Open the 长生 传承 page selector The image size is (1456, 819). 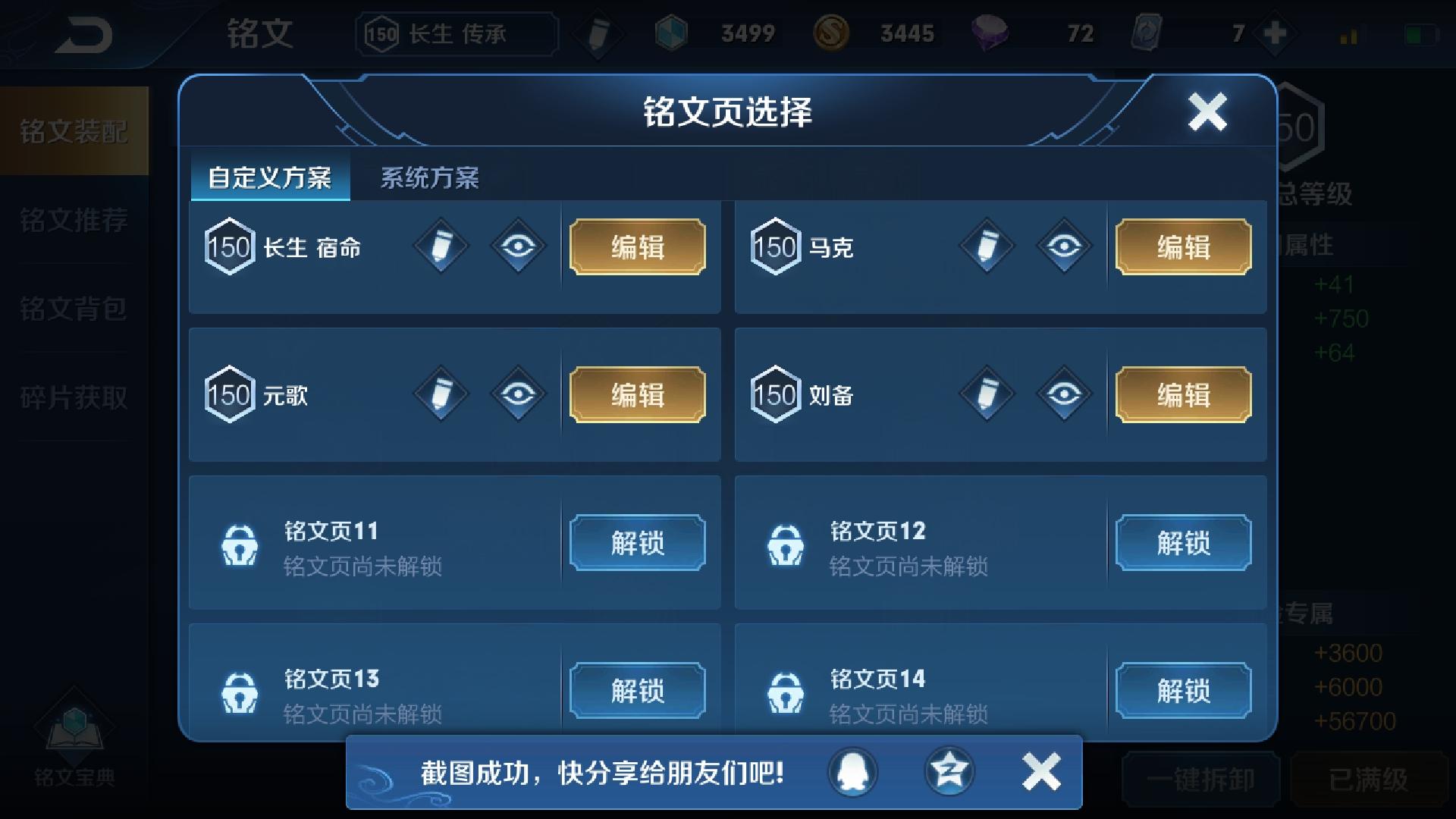pos(457,34)
